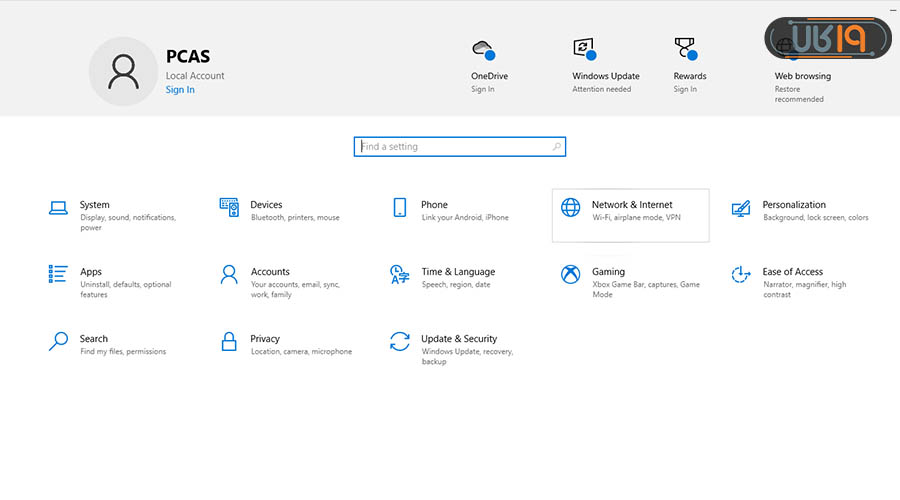The width and height of the screenshot is (900, 500).
Task: Click the Update & Security refresh icon
Action: click(400, 341)
